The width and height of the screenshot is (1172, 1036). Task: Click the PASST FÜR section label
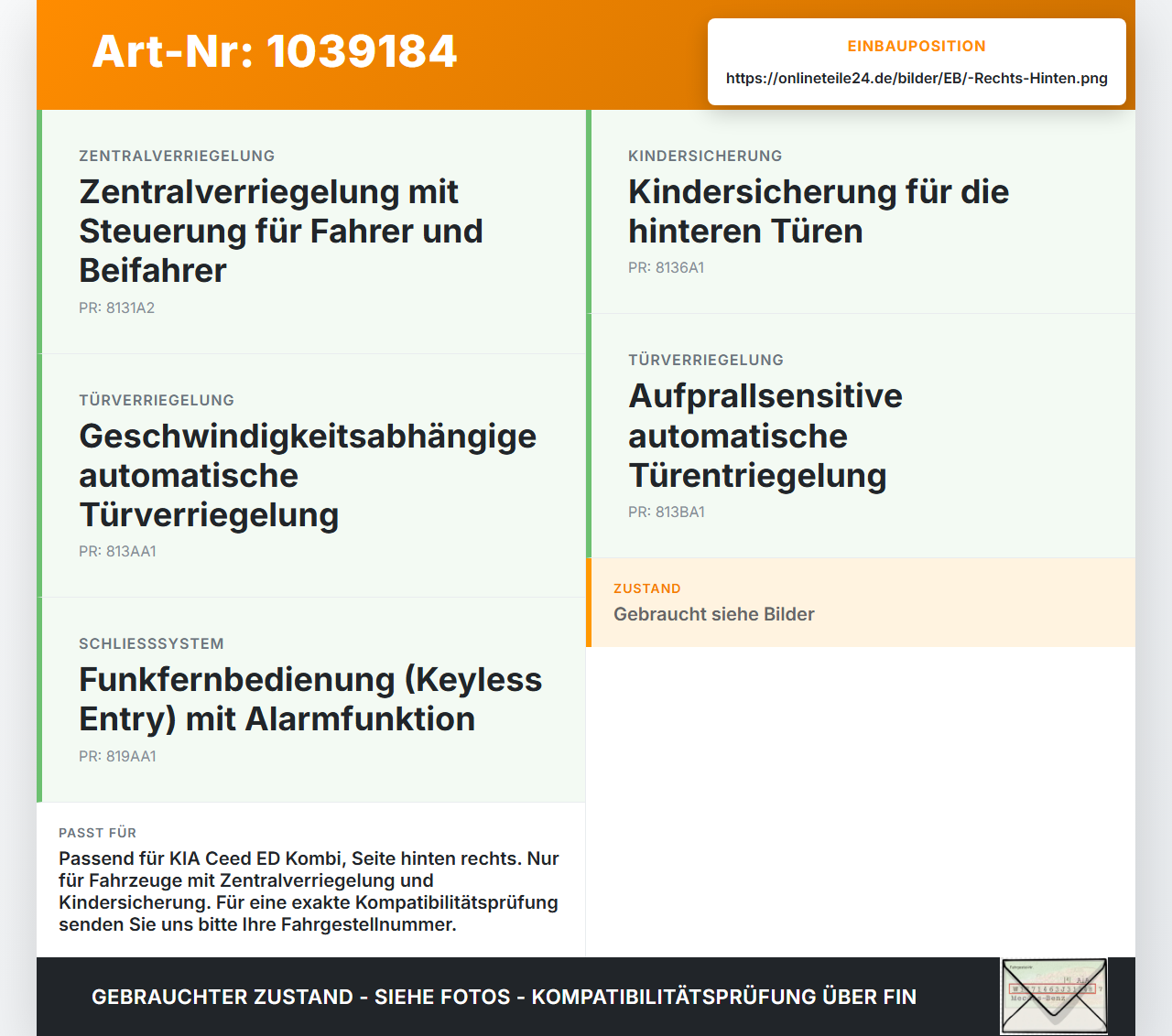click(97, 833)
